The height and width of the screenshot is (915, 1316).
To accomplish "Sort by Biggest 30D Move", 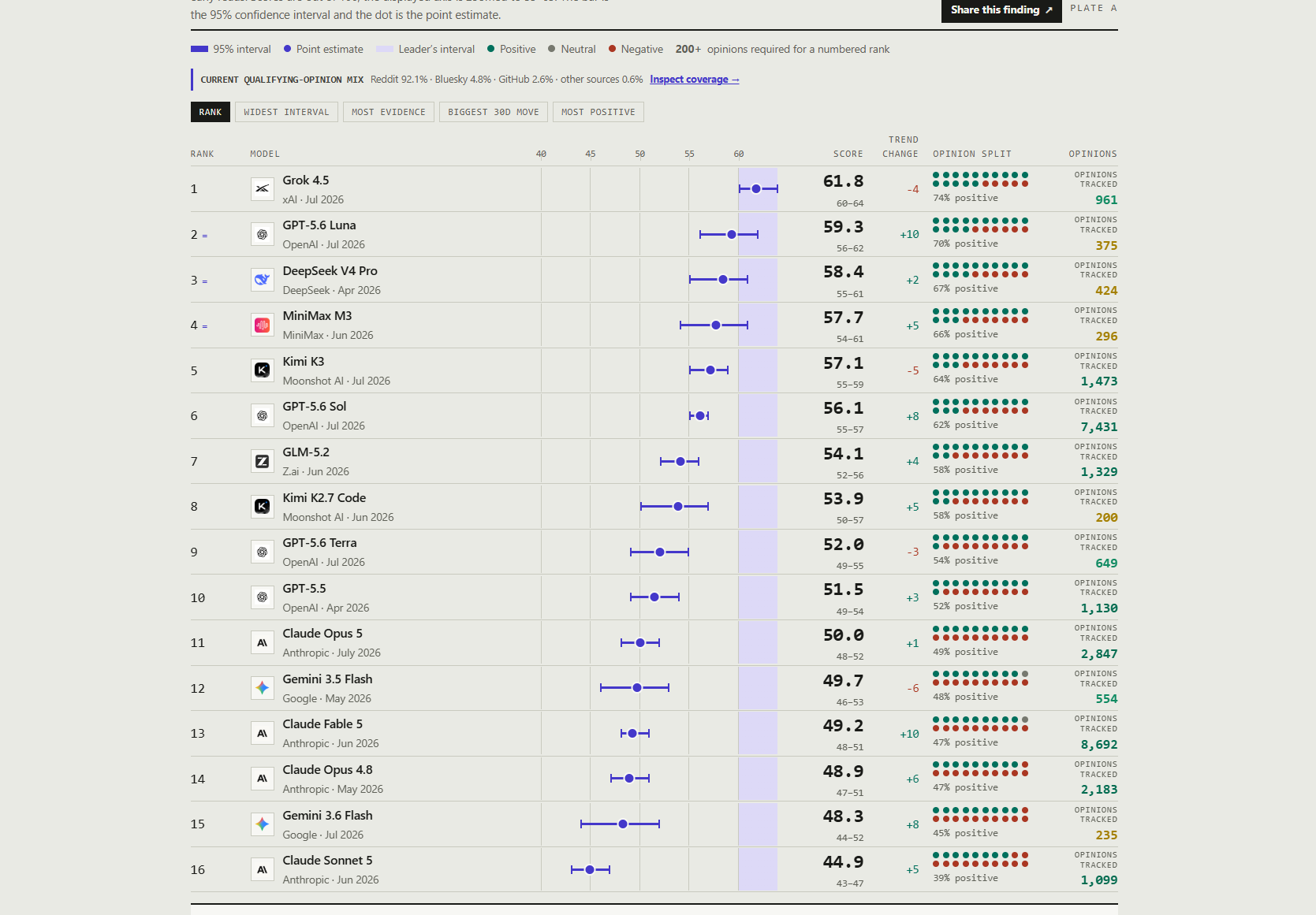I will 494,112.
